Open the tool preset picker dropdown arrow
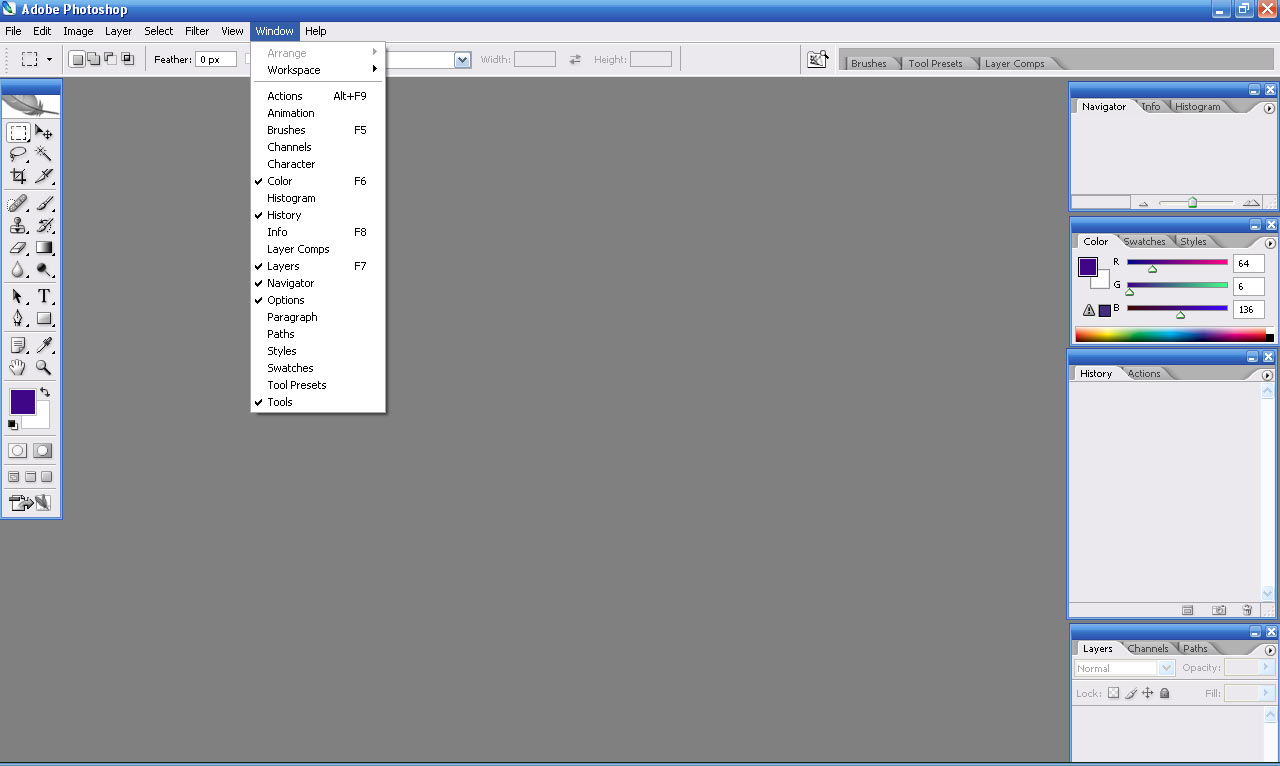 coord(49,59)
